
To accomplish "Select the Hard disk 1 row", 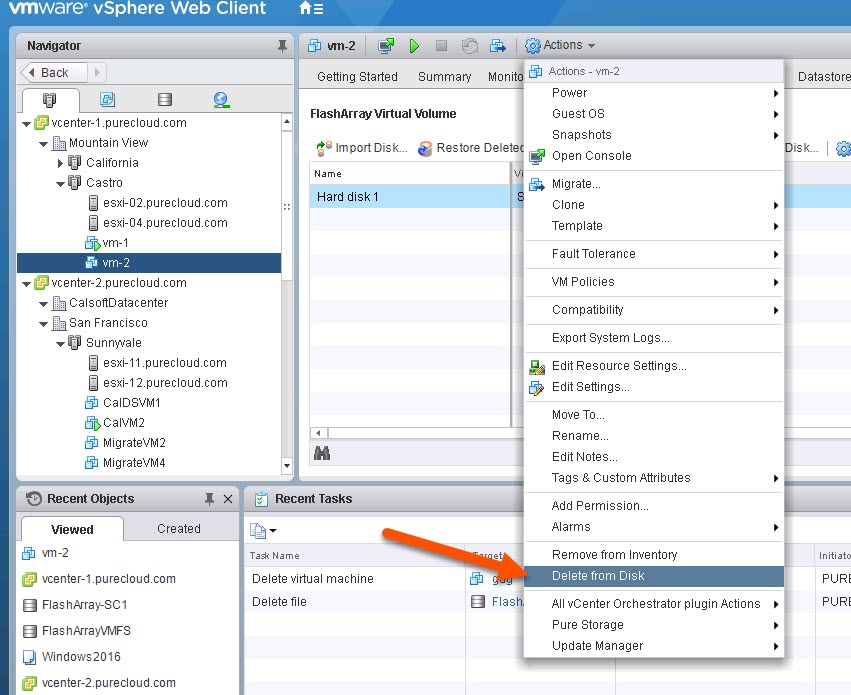I will click(x=410, y=196).
